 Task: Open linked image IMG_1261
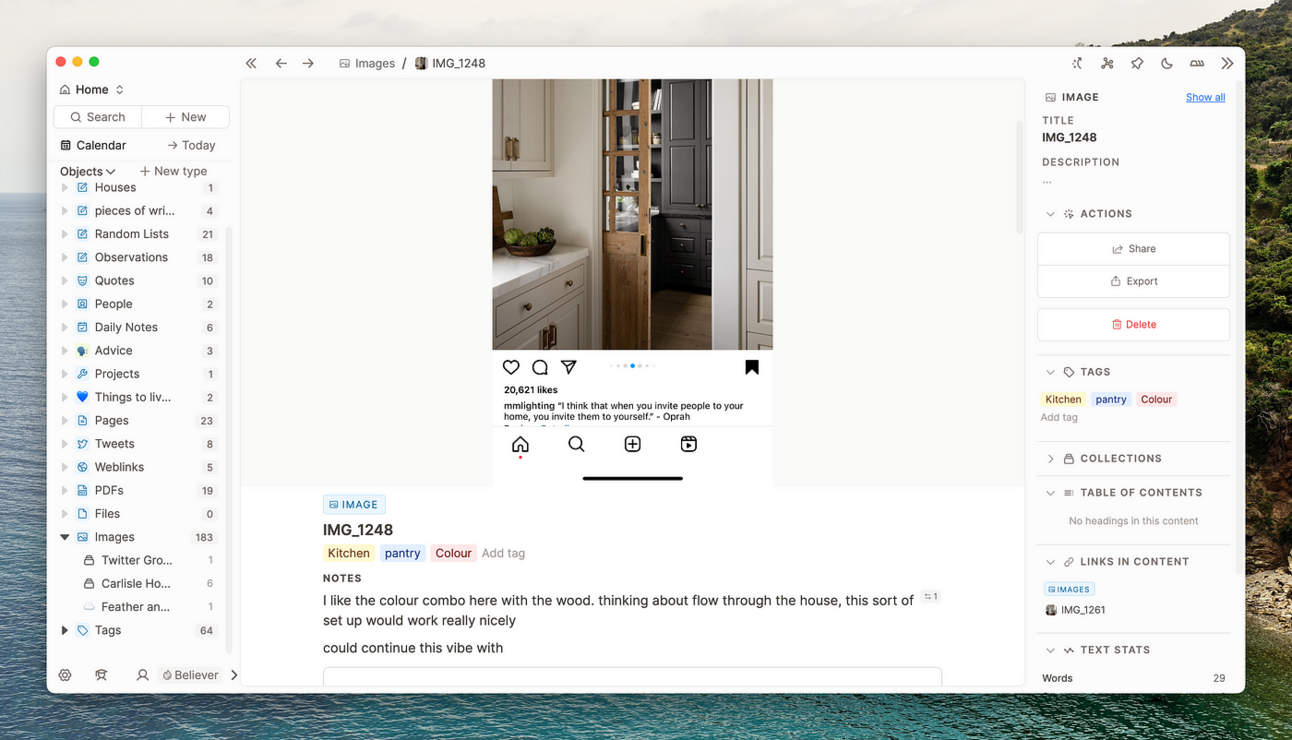pos(1075,610)
